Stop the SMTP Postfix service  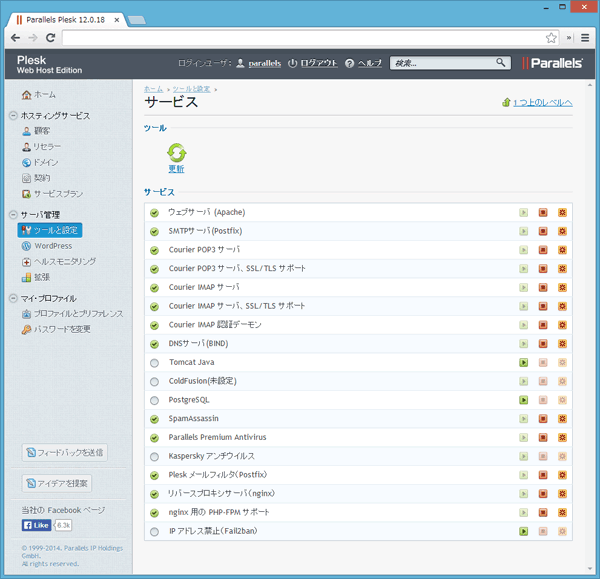[543, 231]
